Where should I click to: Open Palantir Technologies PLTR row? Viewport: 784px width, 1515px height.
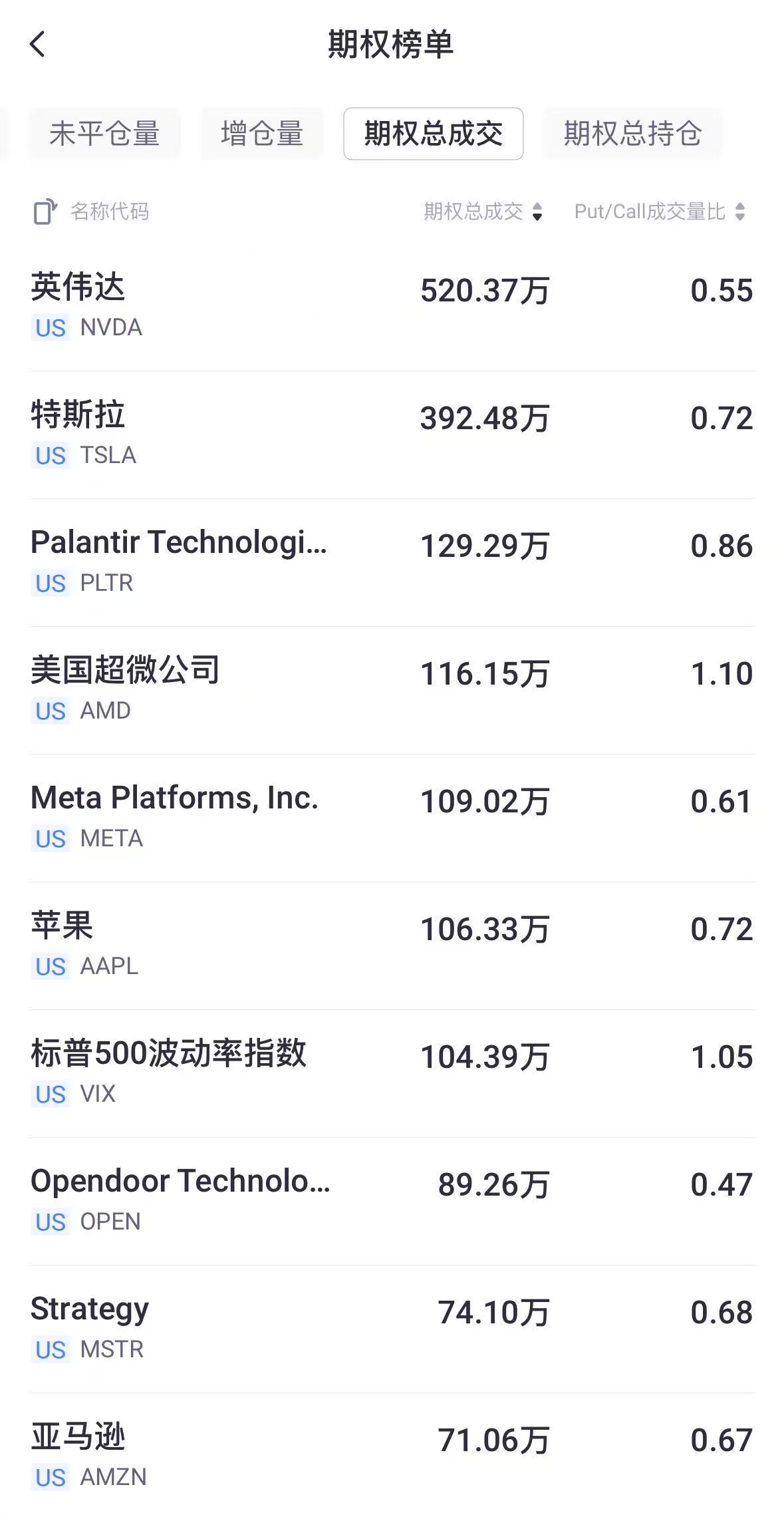tap(392, 562)
